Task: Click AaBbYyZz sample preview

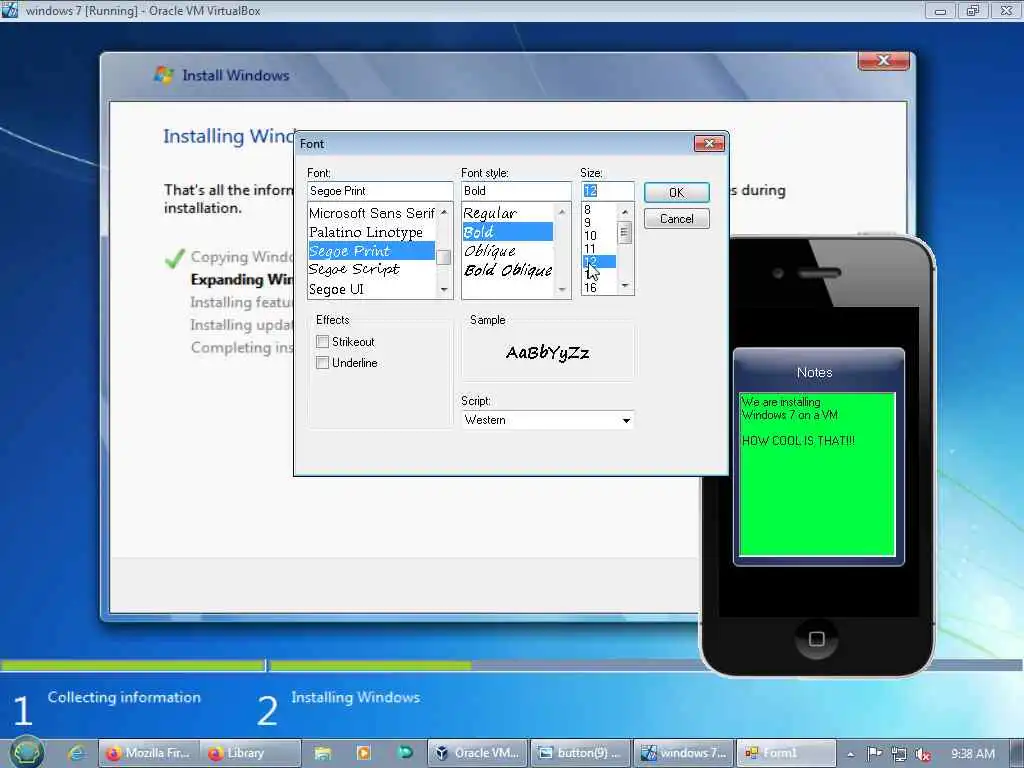Action: point(547,353)
